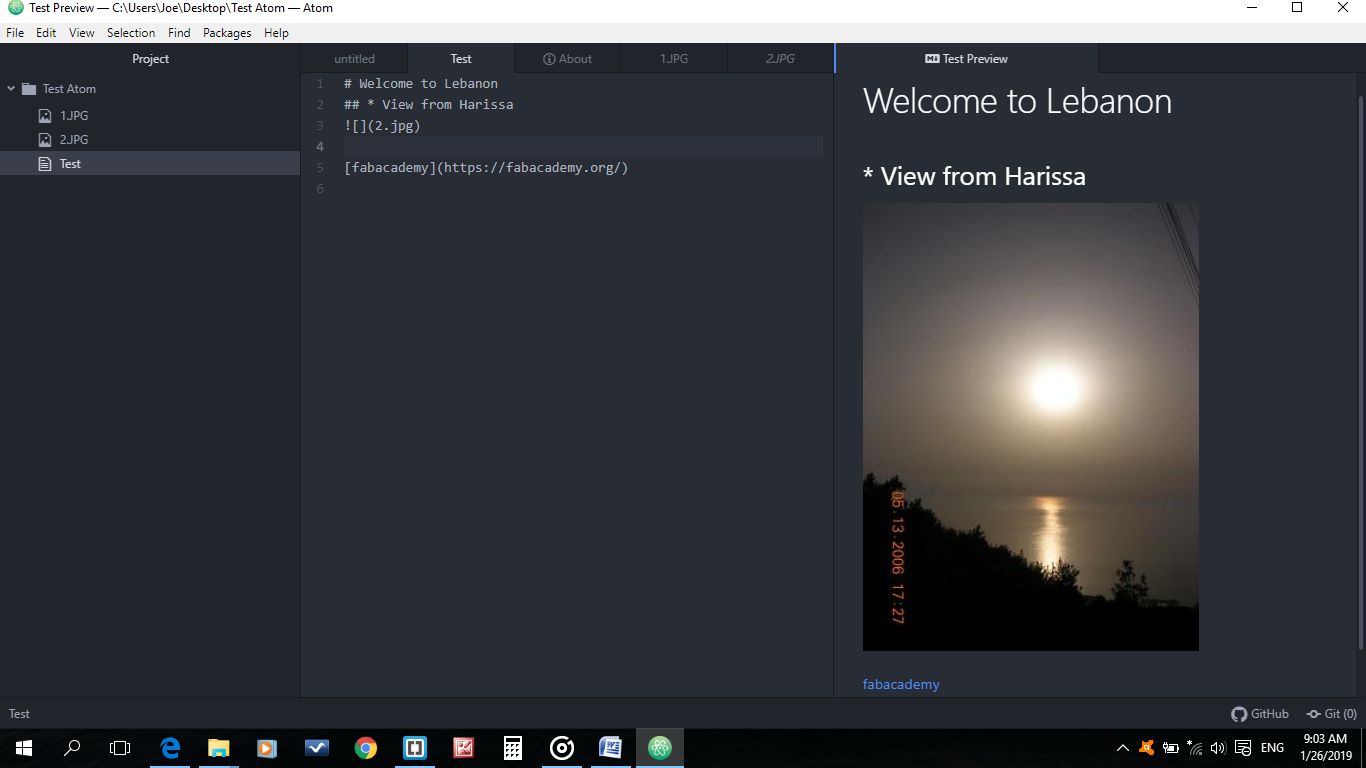Image resolution: width=1366 pixels, height=768 pixels.
Task: Switch to the untitled editor tab
Action: coord(354,59)
